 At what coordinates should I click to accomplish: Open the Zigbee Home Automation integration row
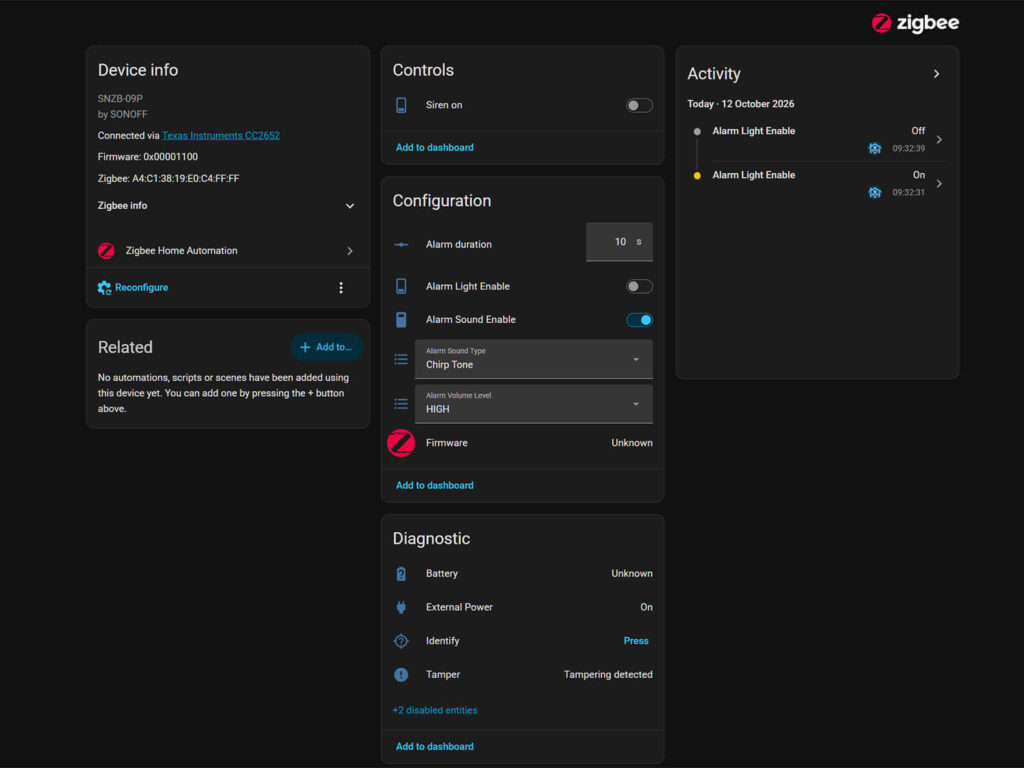coord(226,251)
